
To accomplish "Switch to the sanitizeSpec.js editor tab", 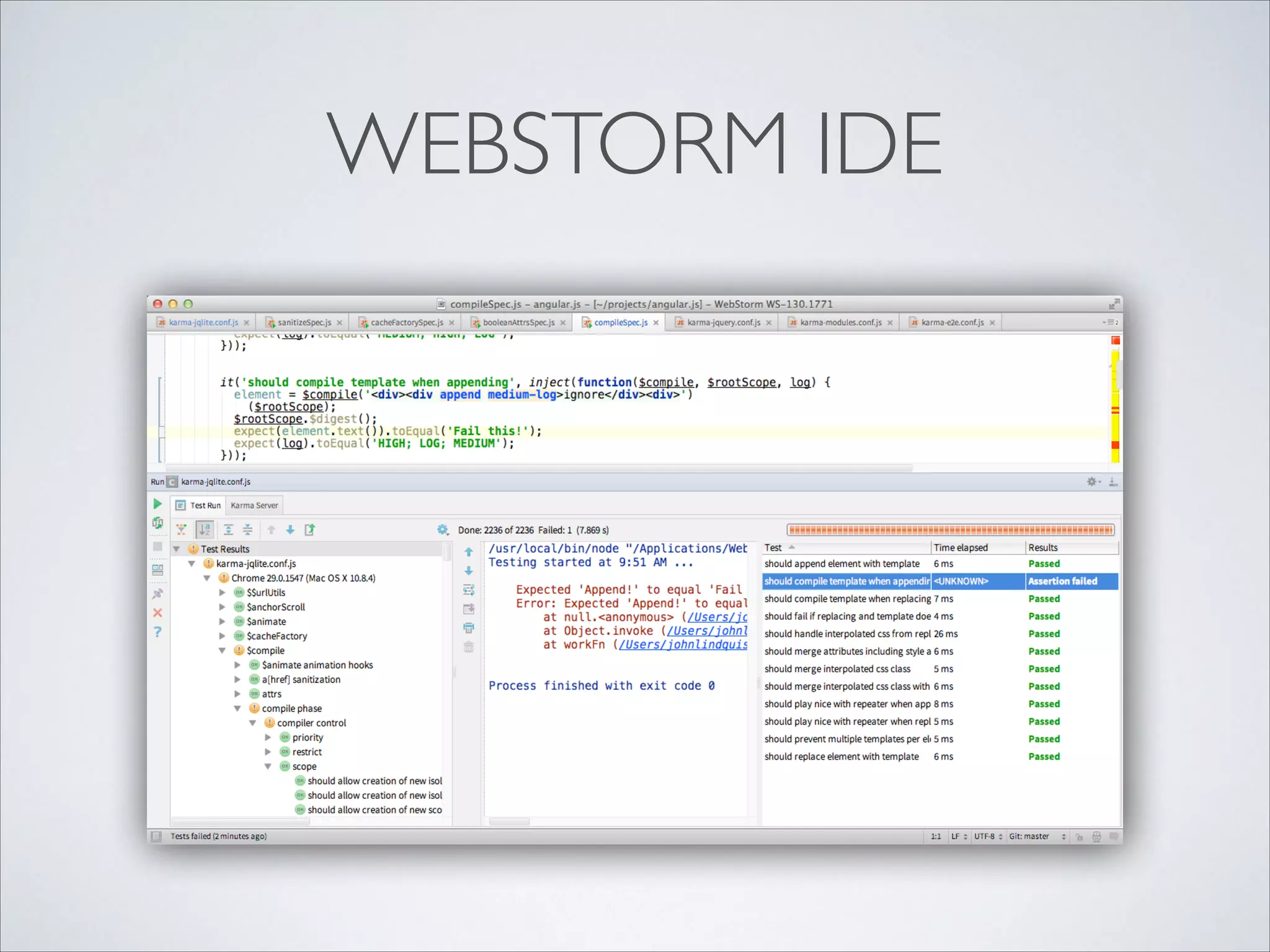I will 304,322.
